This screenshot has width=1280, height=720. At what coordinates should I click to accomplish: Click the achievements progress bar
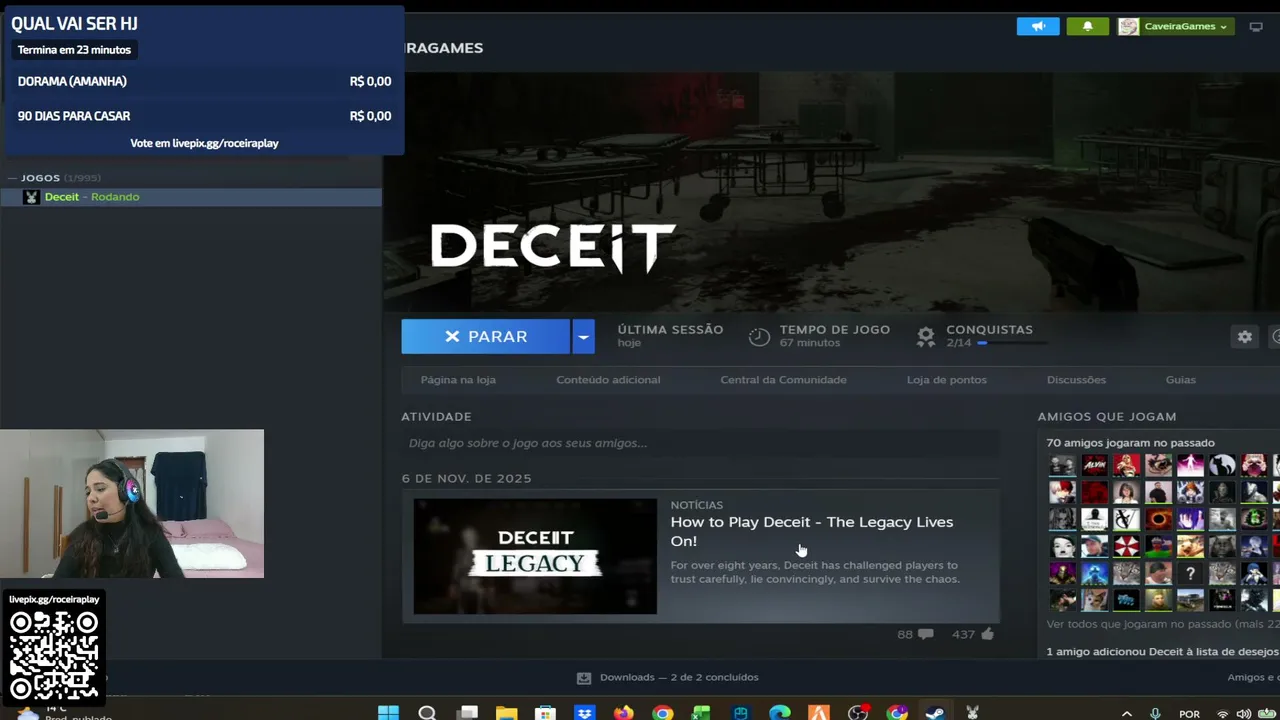point(1011,343)
